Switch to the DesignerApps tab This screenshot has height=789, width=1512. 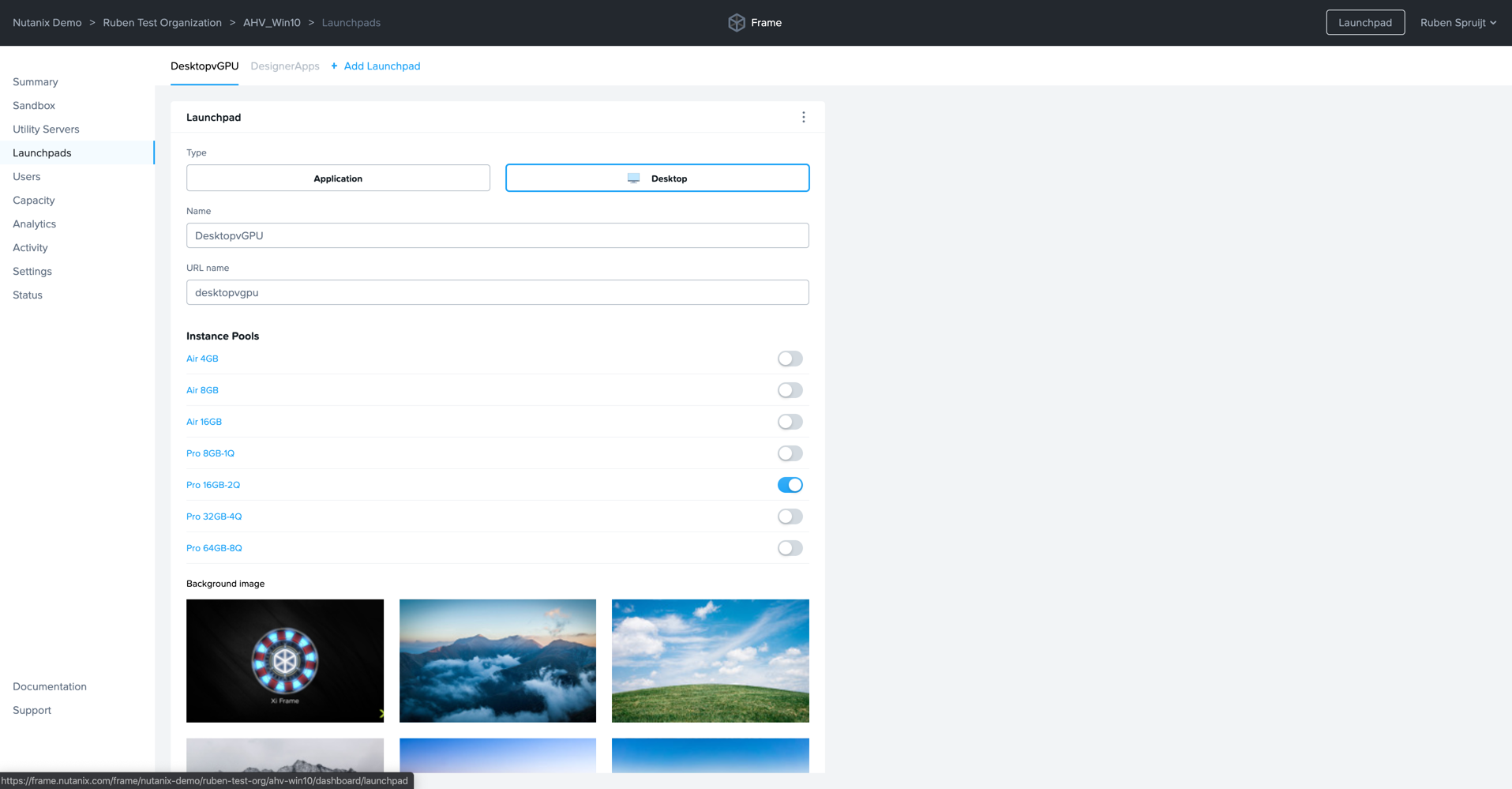[284, 66]
